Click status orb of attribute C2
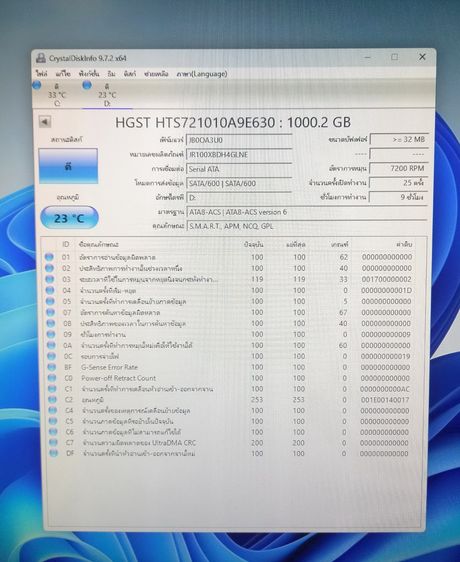460x562 pixels. pyautogui.click(x=53, y=399)
